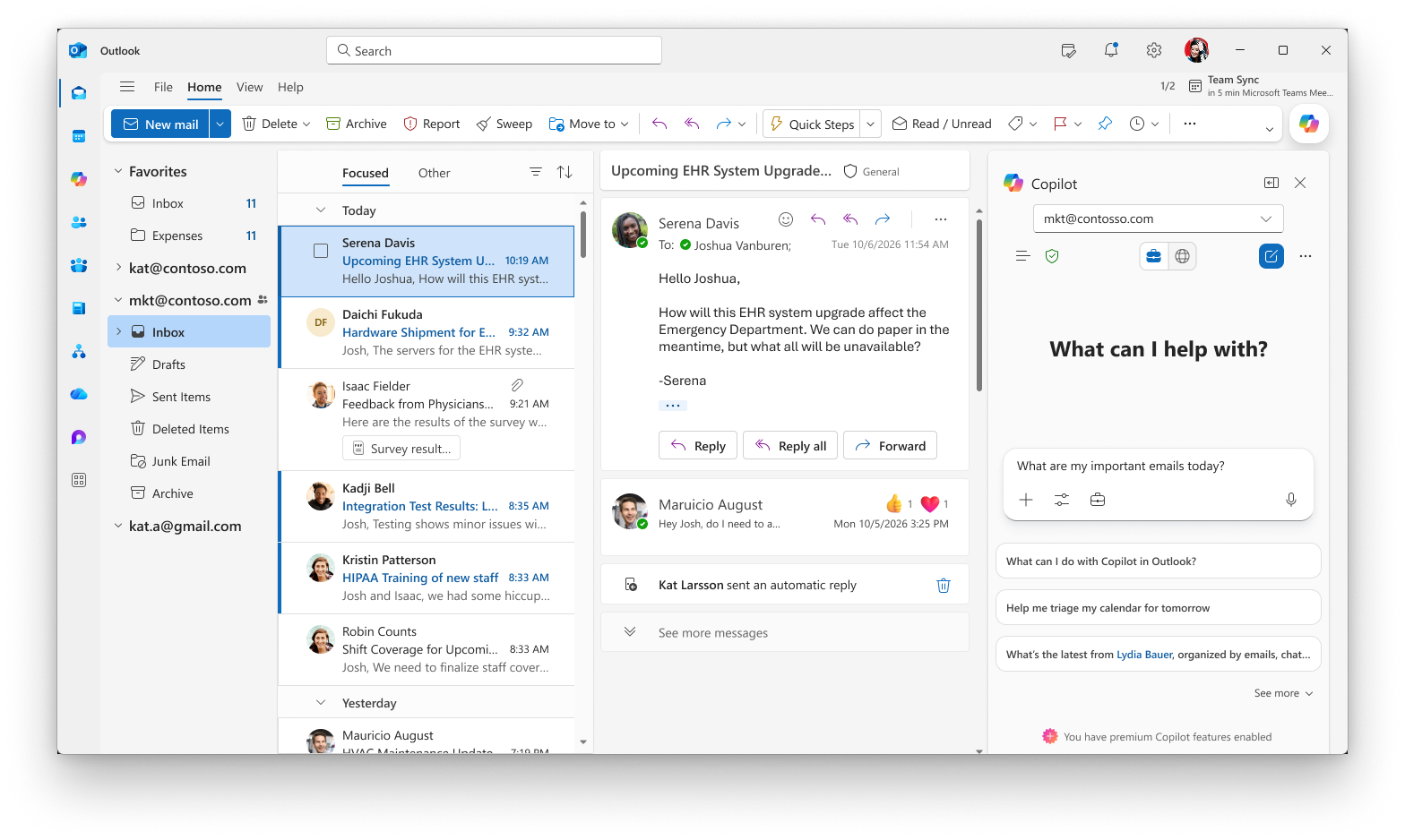Open Copilot app in the left rail
Viewport: 1405px width, 840px height.
coord(79,179)
